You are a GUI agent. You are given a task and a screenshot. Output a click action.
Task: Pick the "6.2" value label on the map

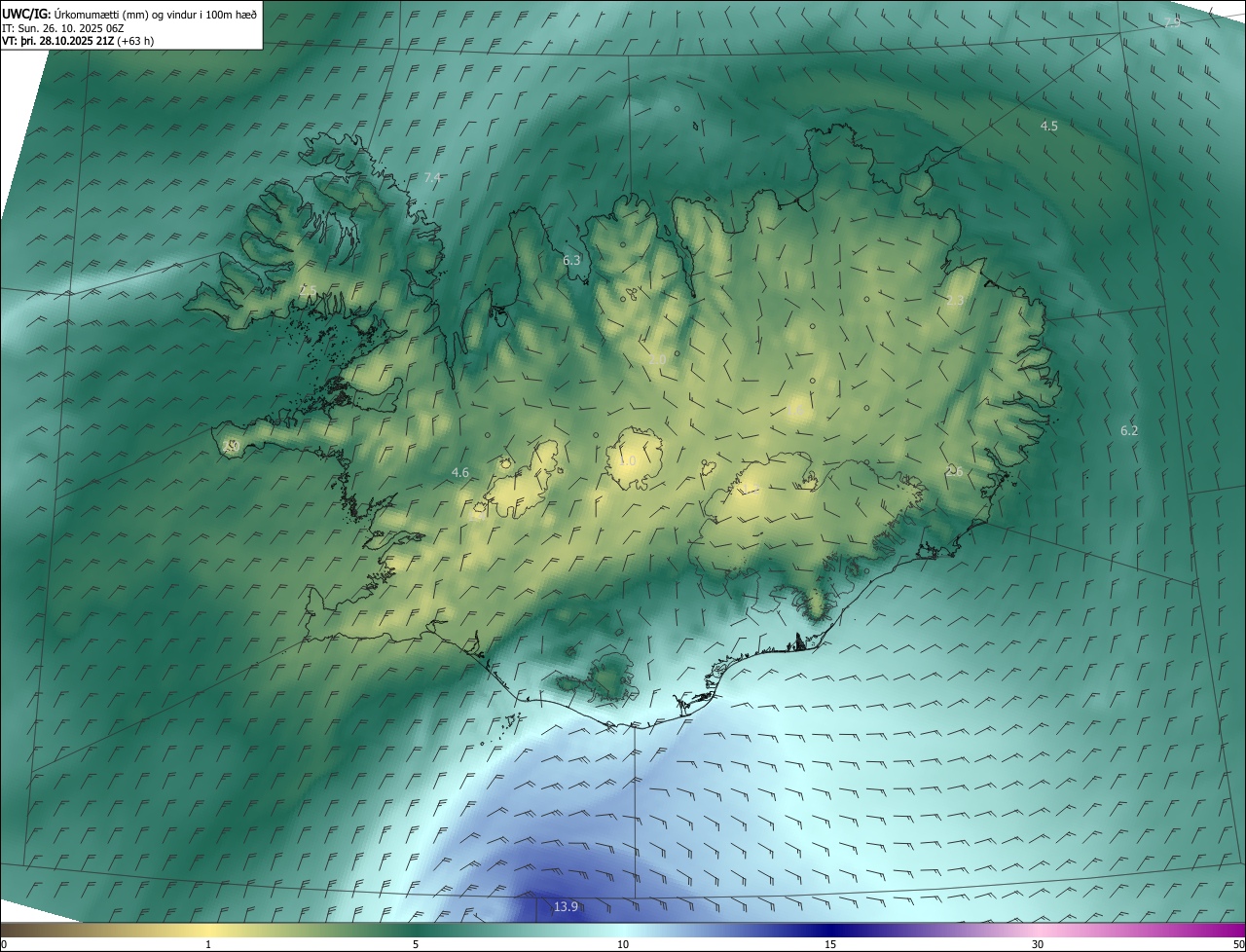(x=1129, y=430)
